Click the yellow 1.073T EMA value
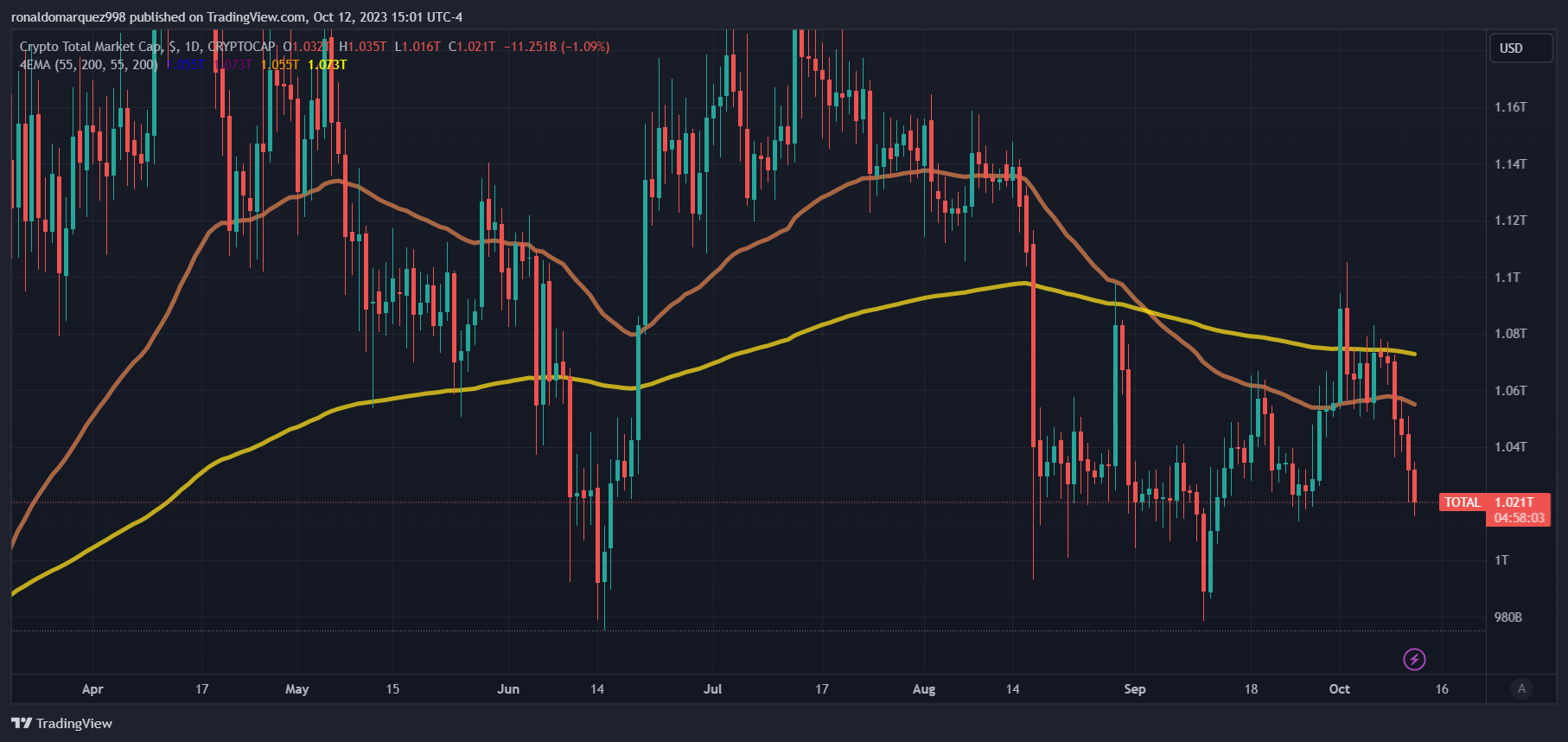1568x742 pixels. pyautogui.click(x=328, y=65)
